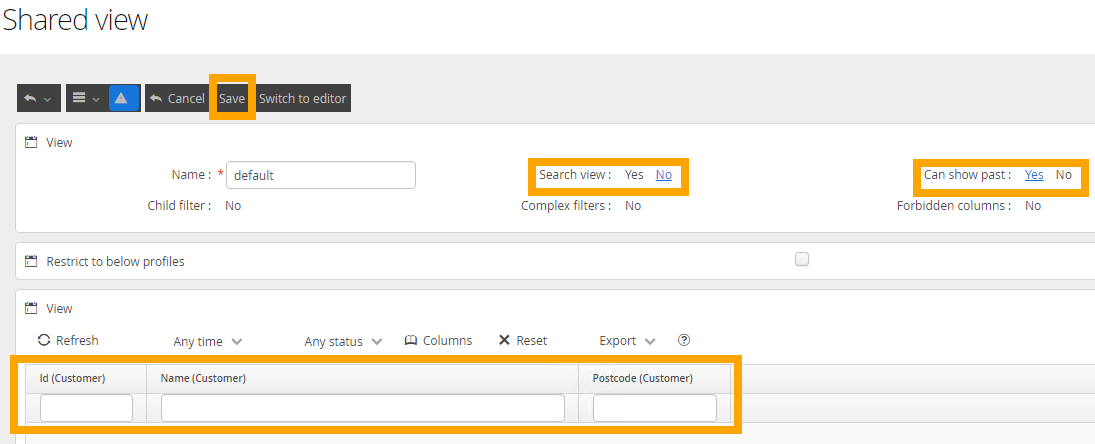Viewport: 1095px width, 444px height.
Task: Click the help question mark icon
Action: pos(684,340)
